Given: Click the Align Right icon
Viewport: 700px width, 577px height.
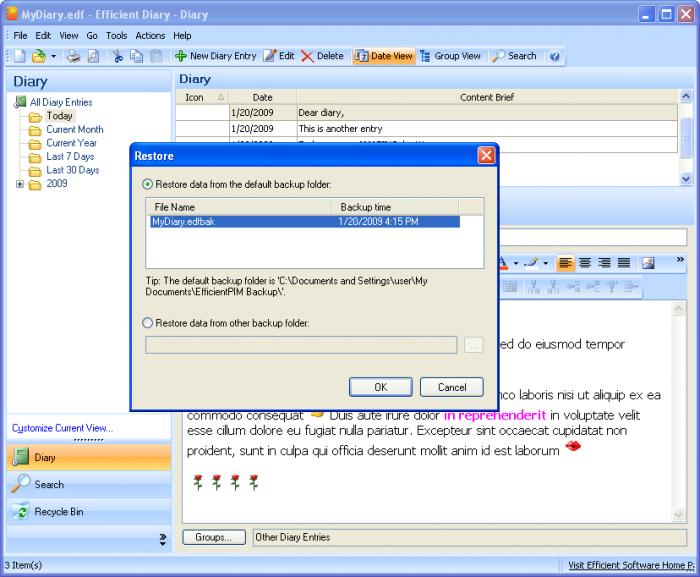Looking at the screenshot, I should [x=604, y=263].
